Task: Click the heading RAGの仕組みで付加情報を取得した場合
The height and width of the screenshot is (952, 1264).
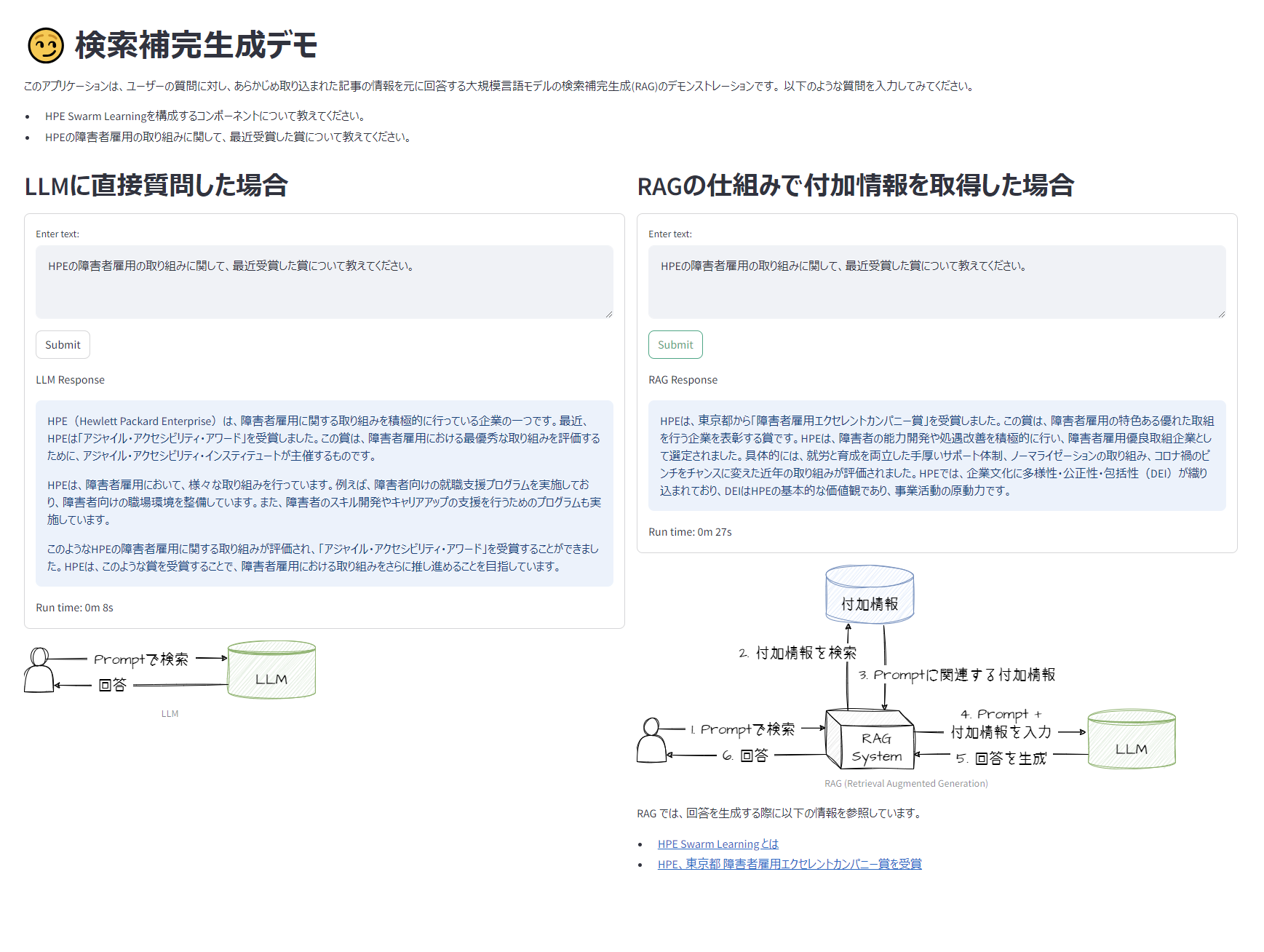Action: pos(856,186)
